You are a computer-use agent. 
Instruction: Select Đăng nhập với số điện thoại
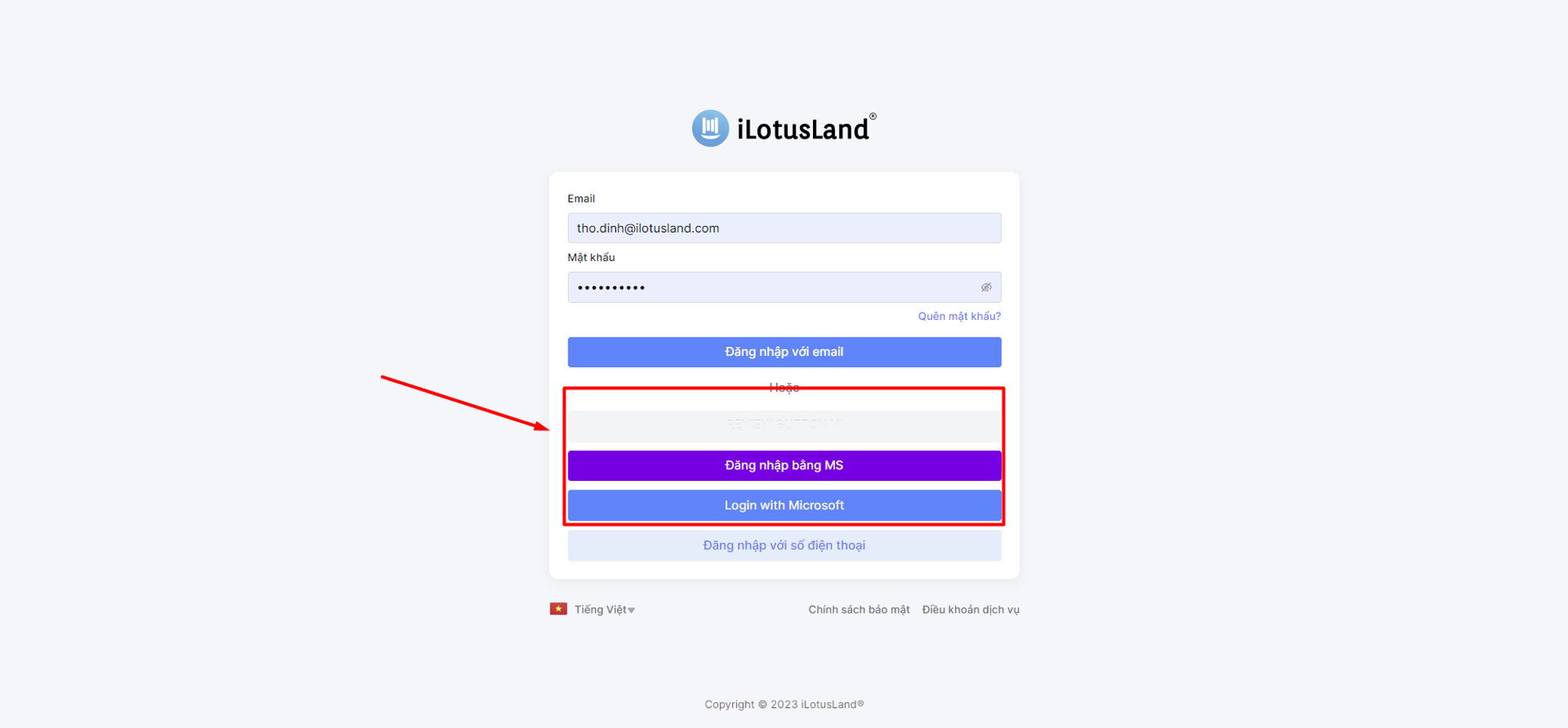pos(784,545)
